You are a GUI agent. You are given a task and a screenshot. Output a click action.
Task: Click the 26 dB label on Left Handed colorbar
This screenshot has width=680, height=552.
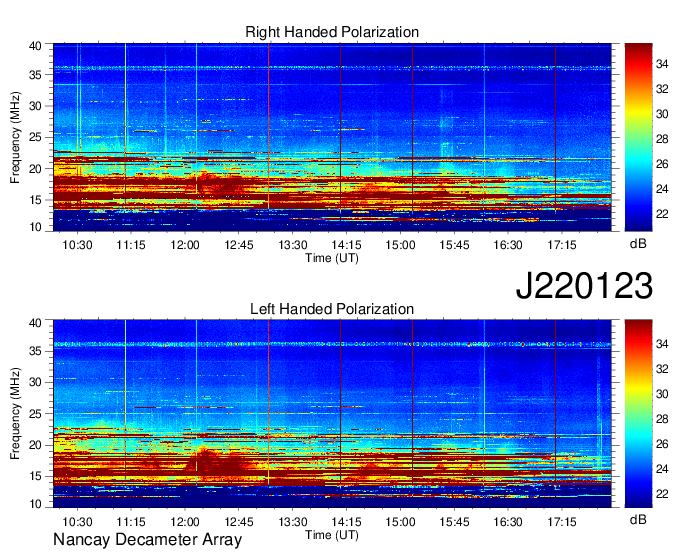pyautogui.click(x=662, y=444)
